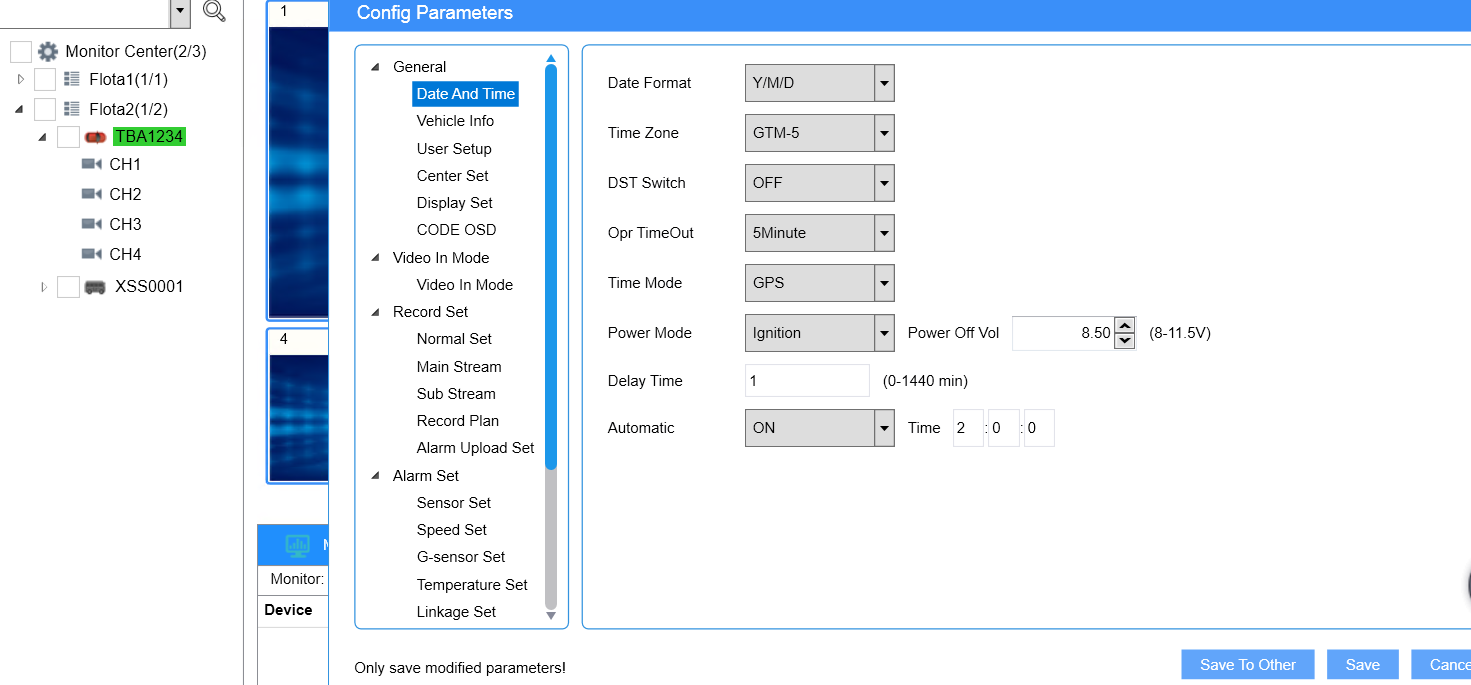Click the Monitor Center gear icon

click(48, 51)
